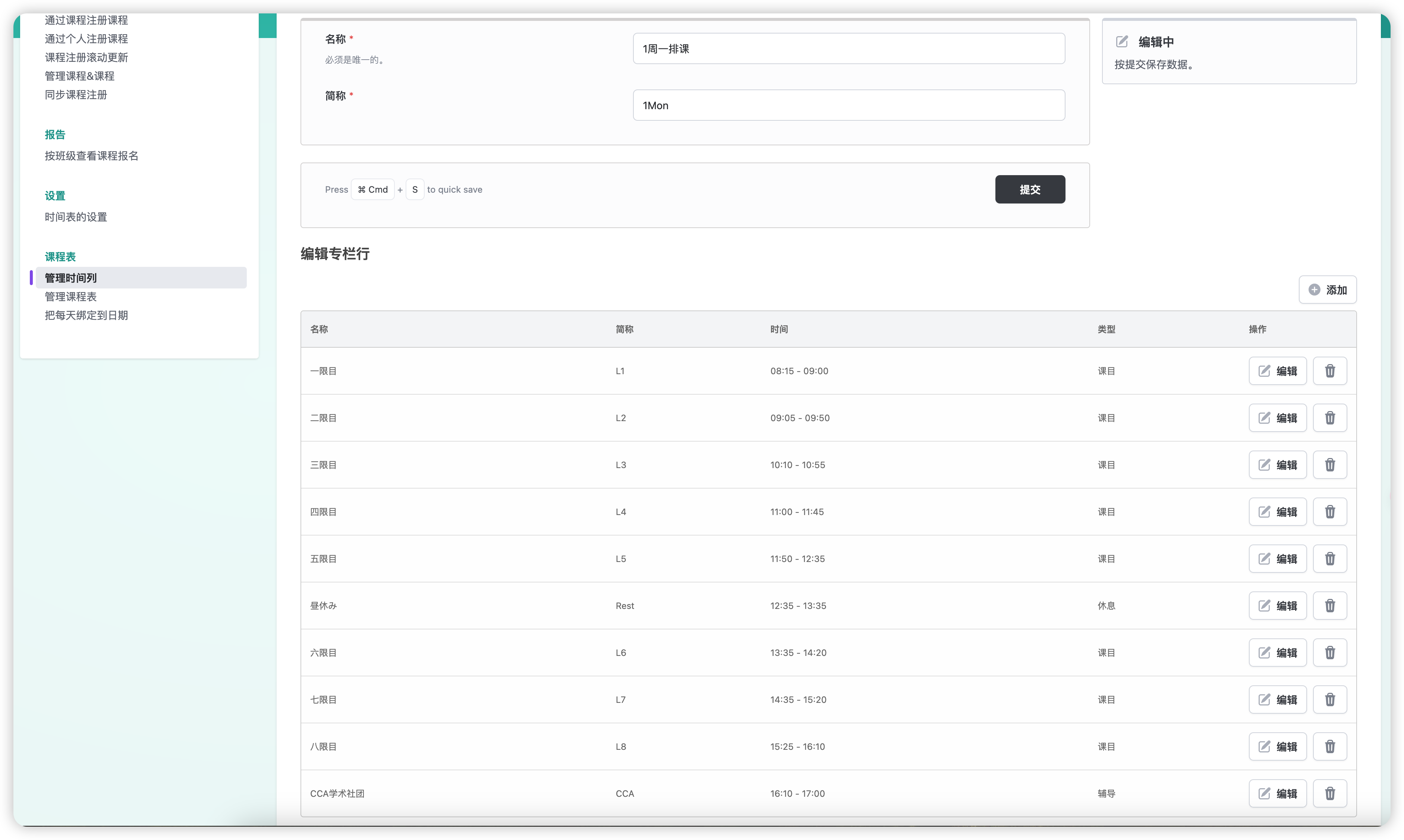This screenshot has width=1404, height=840.
Task: Delete the 一限目 row with trash icon
Action: [x=1329, y=371]
